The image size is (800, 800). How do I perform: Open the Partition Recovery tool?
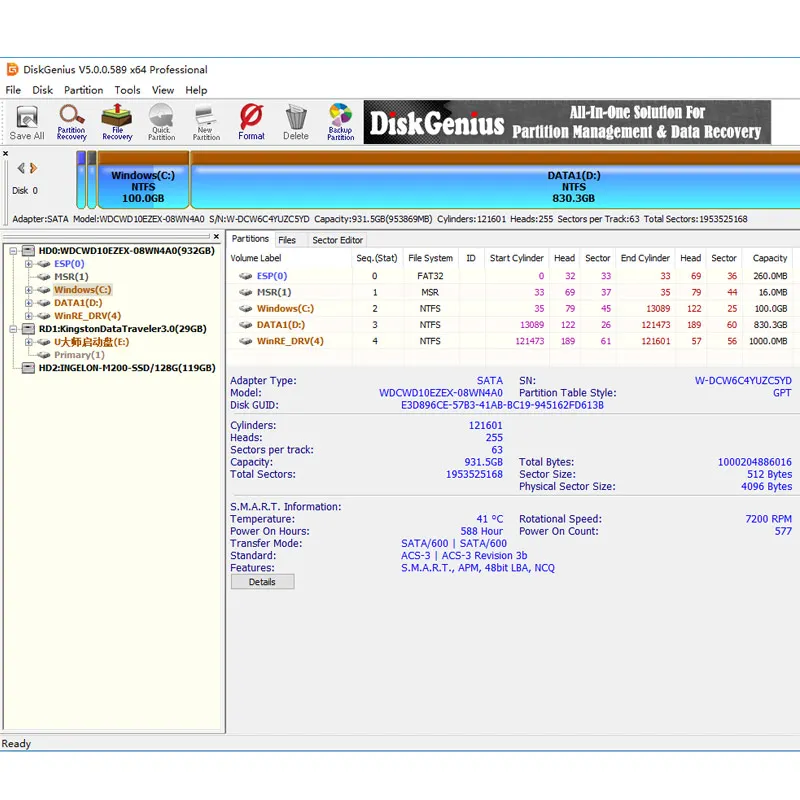[71, 122]
